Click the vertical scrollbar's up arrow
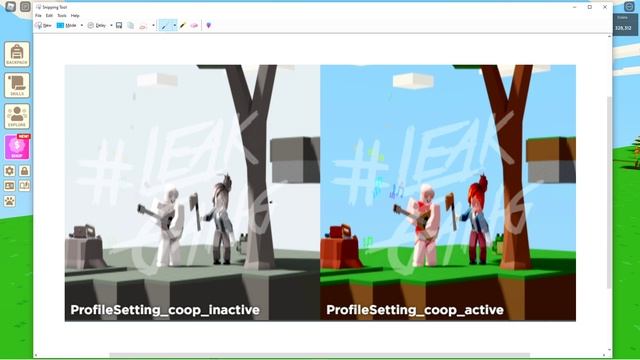Viewport: 640px width, 360px height. [609, 37]
